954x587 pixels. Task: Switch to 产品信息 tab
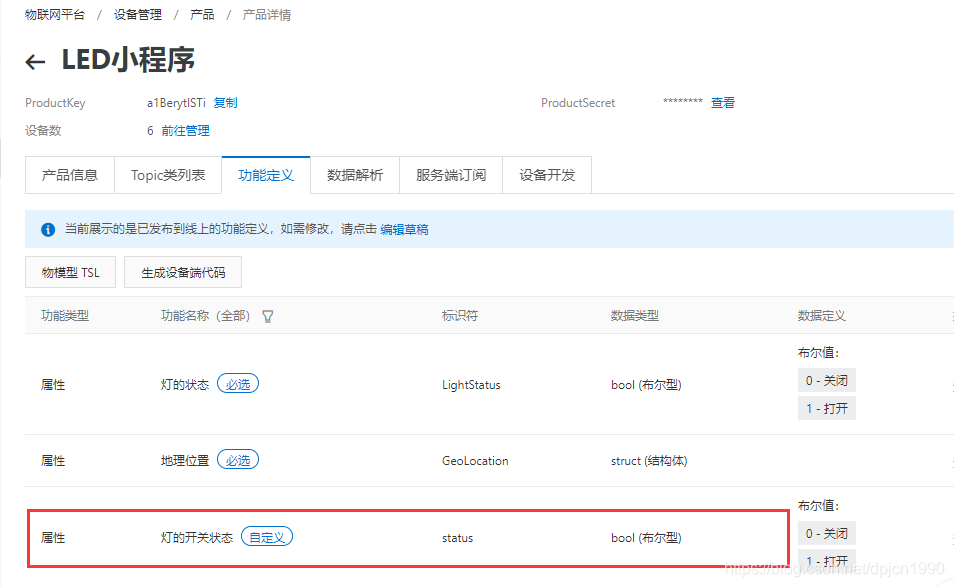(70, 175)
